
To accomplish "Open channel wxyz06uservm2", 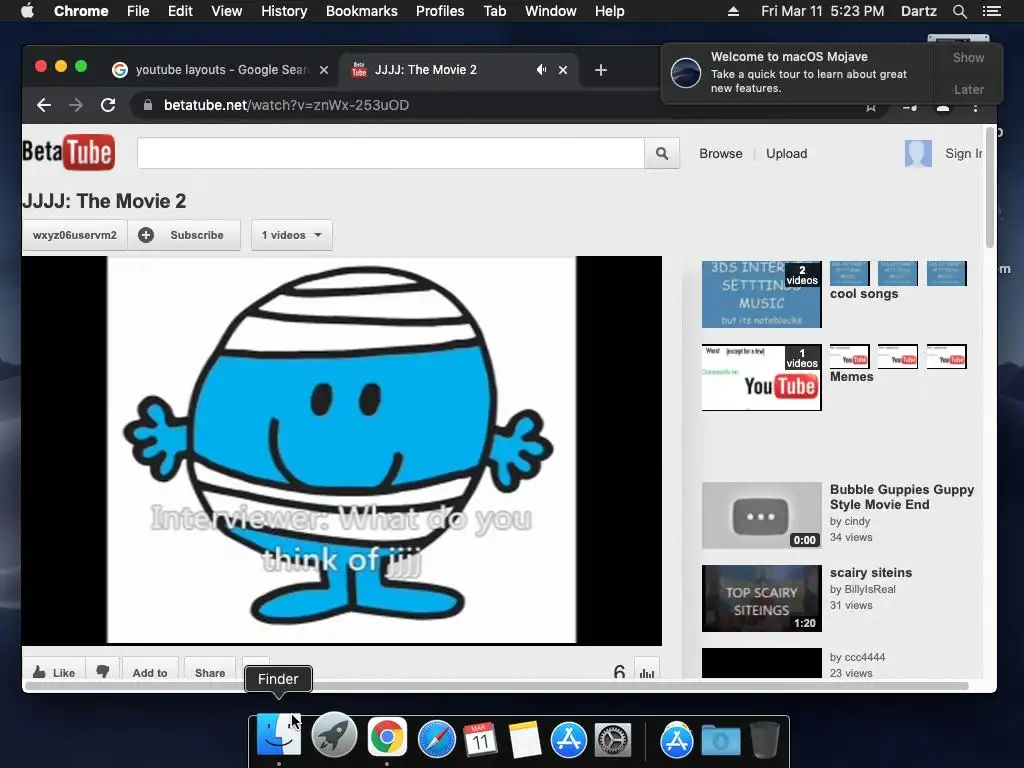I will click(74, 235).
